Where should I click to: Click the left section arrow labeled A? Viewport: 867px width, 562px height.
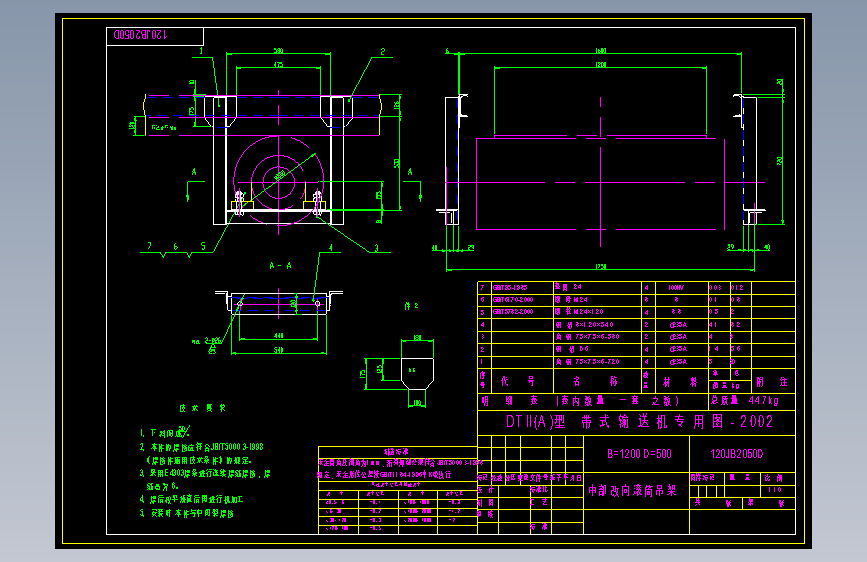(191, 184)
